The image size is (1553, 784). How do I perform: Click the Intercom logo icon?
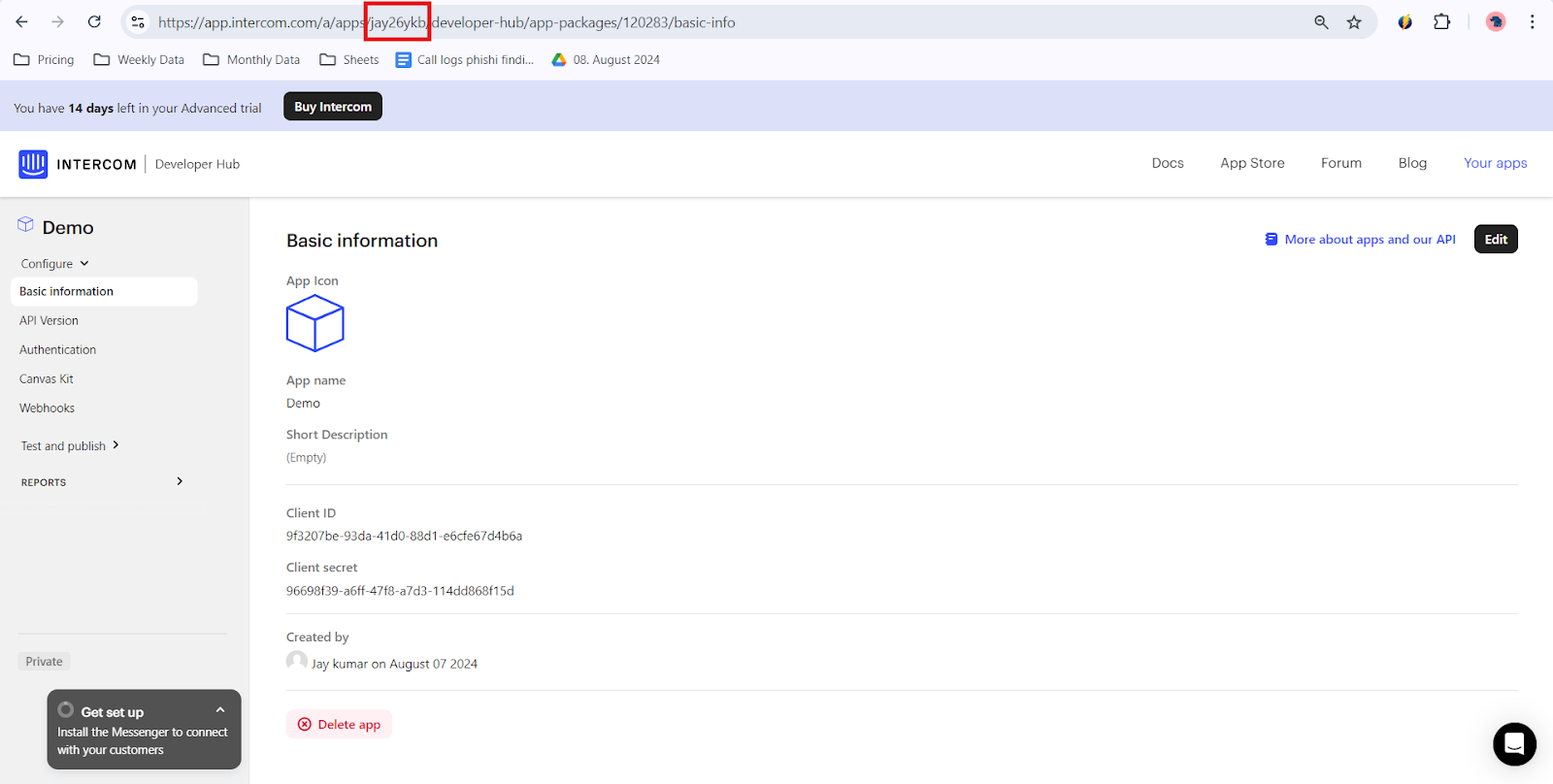pos(33,164)
